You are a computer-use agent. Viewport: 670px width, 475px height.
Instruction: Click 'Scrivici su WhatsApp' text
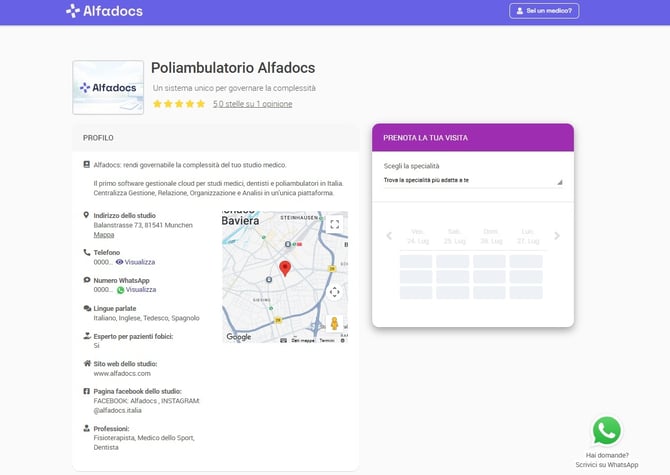607,465
